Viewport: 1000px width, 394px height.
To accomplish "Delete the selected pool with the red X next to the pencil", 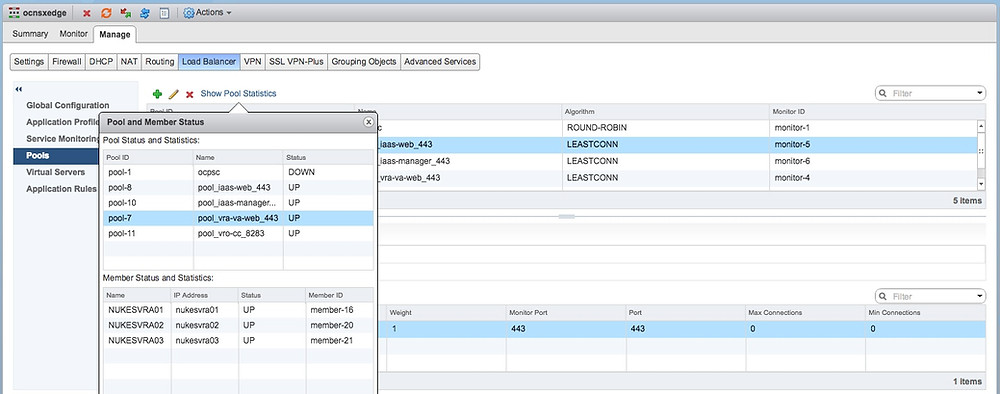I will click(x=189, y=94).
